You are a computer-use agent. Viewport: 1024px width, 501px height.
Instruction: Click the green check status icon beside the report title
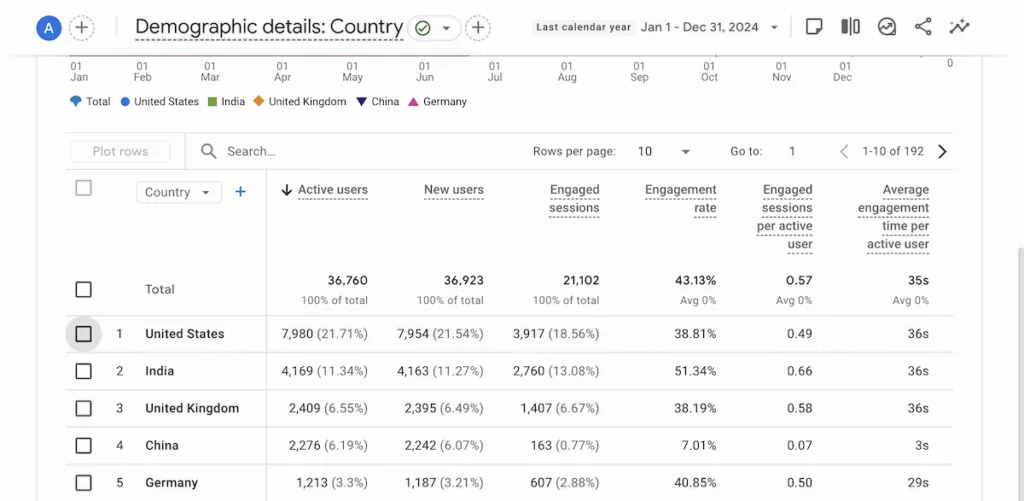point(423,28)
